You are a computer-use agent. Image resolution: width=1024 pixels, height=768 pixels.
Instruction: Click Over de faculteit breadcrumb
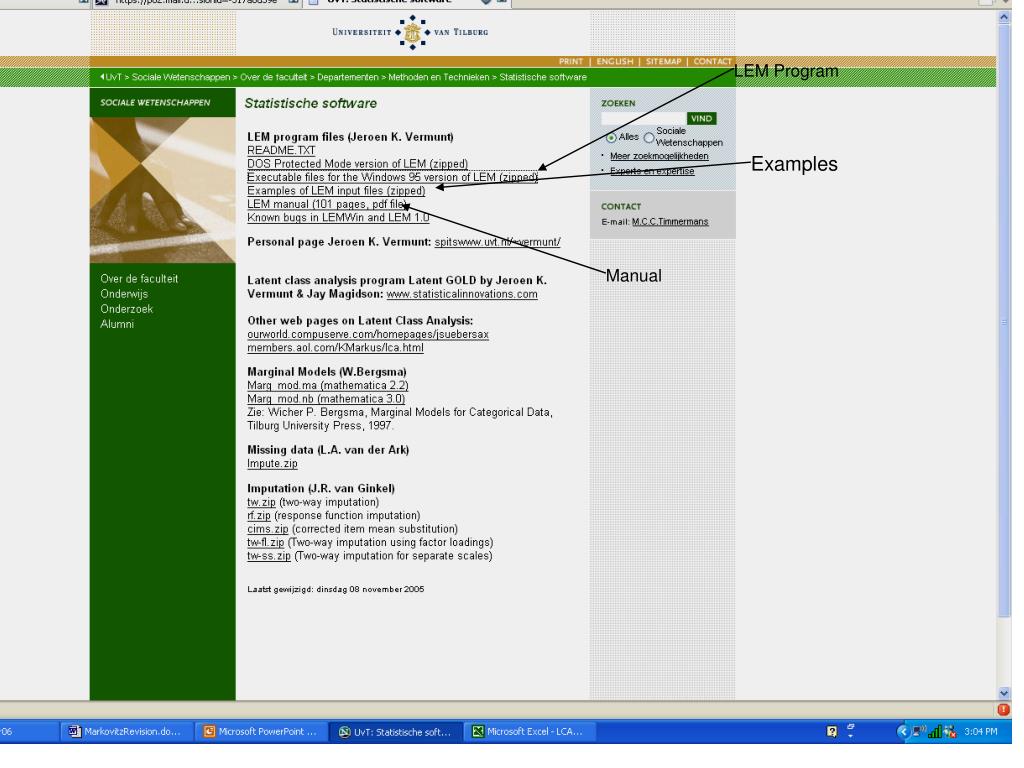point(273,77)
